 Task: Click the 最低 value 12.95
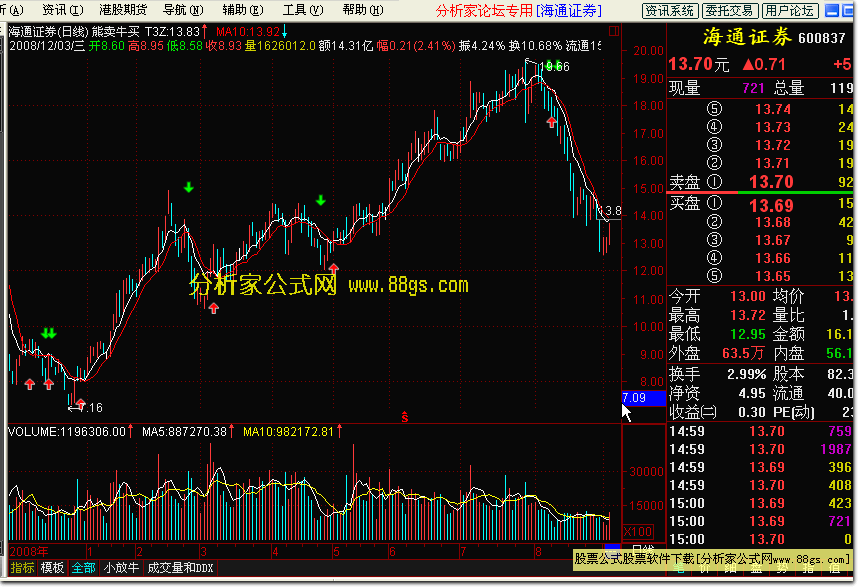748,334
